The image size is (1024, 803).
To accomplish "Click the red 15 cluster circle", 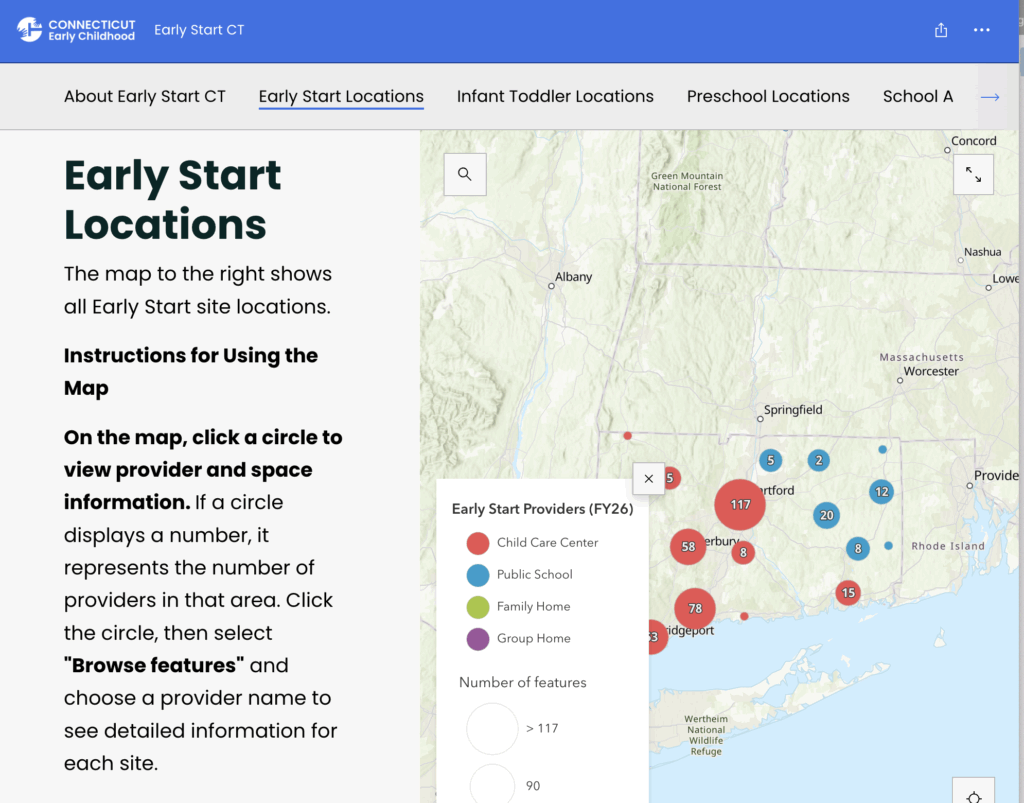I will pos(848,593).
